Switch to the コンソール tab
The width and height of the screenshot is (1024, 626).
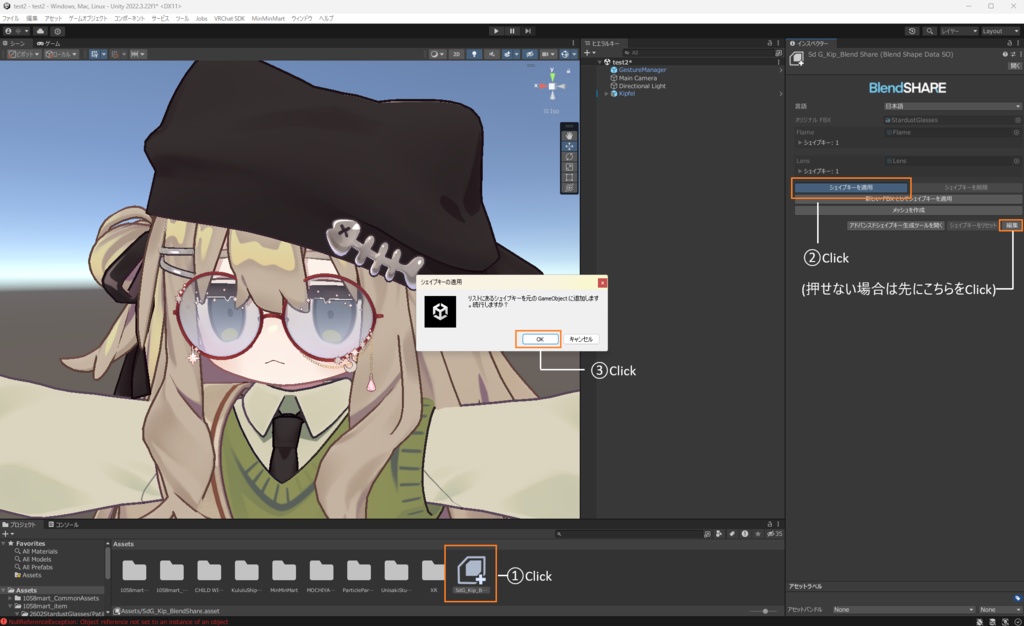63,524
